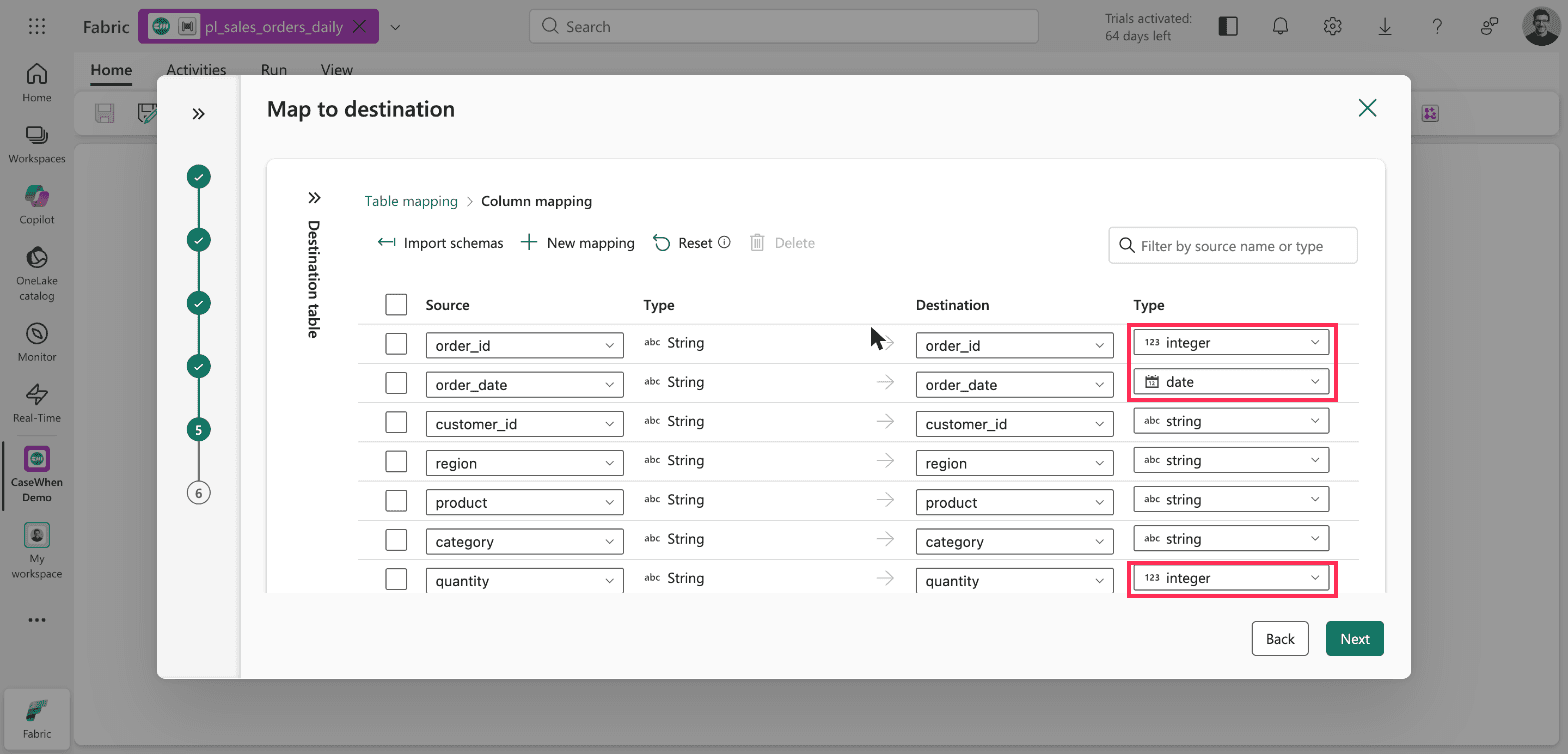Viewport: 1568px width, 754px height.
Task: Open the feedback icon in header
Action: tap(1490, 27)
